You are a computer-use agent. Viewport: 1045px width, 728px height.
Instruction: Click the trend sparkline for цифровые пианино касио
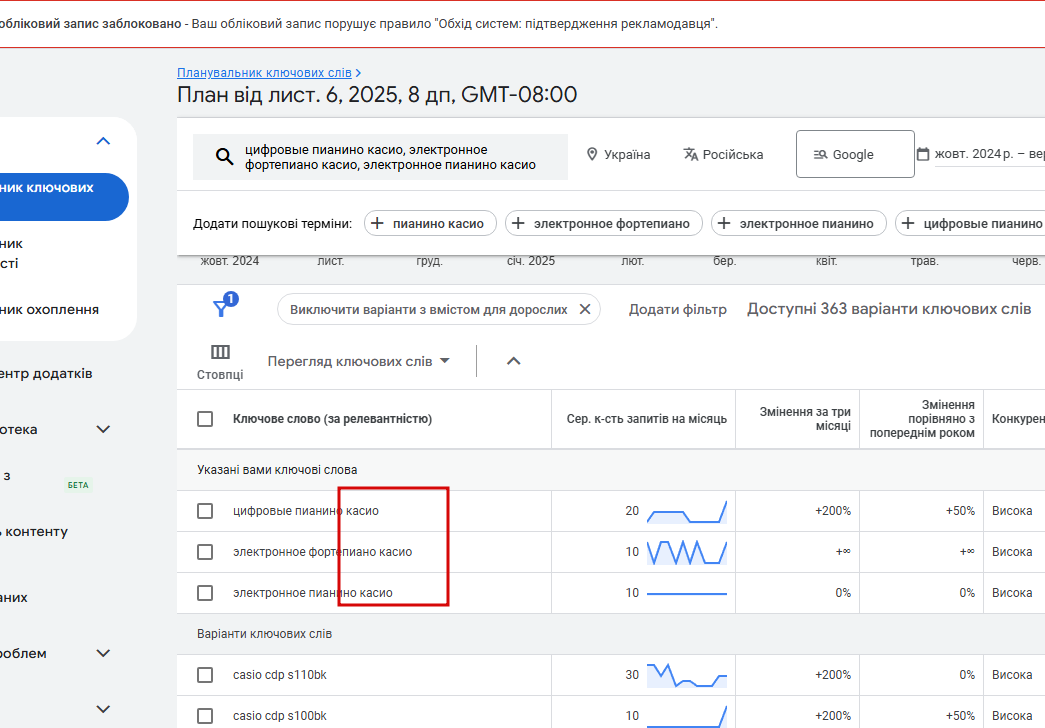[687, 511]
